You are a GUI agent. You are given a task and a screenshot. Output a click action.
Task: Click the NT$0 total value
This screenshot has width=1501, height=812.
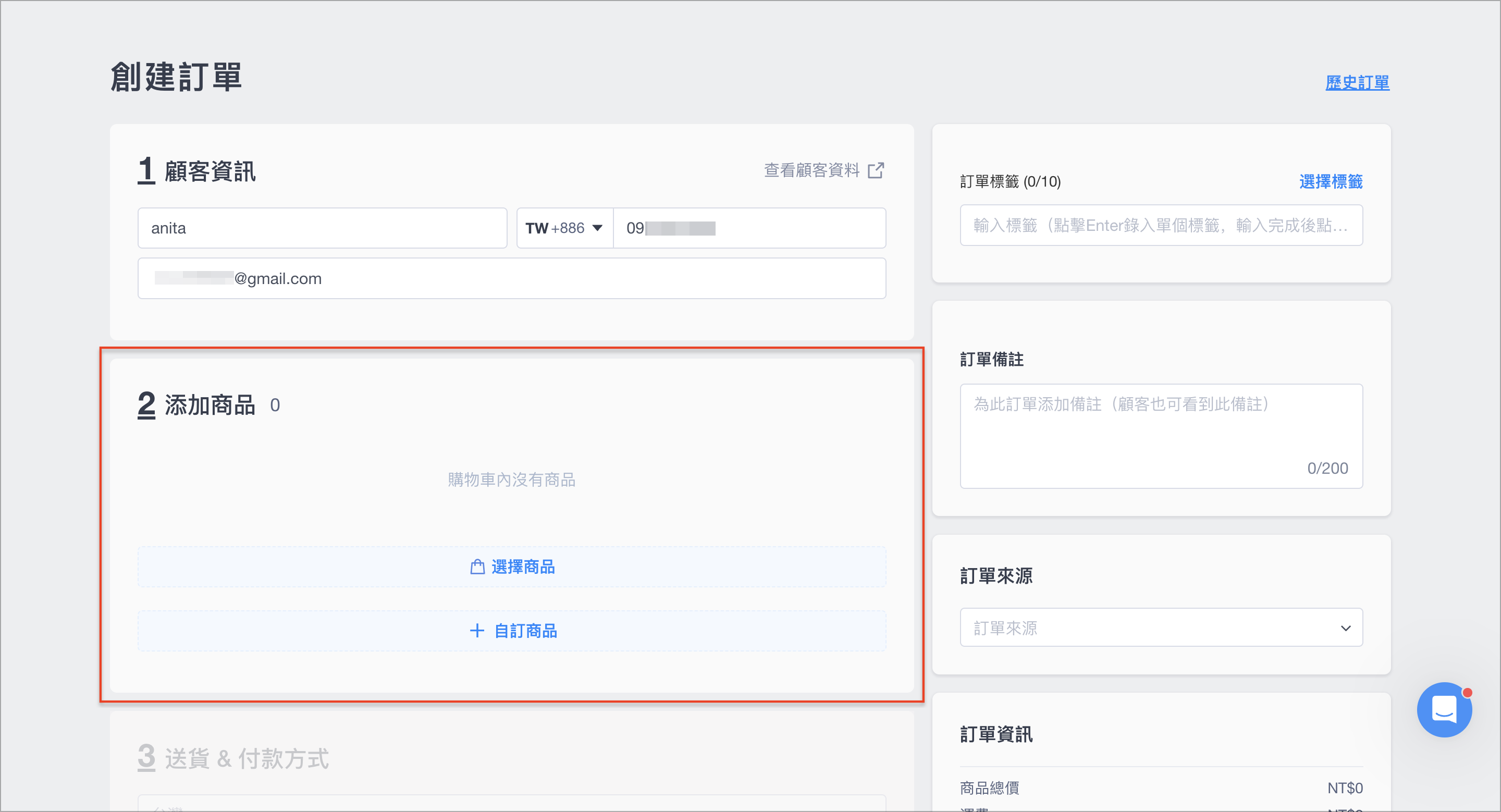[1345, 788]
